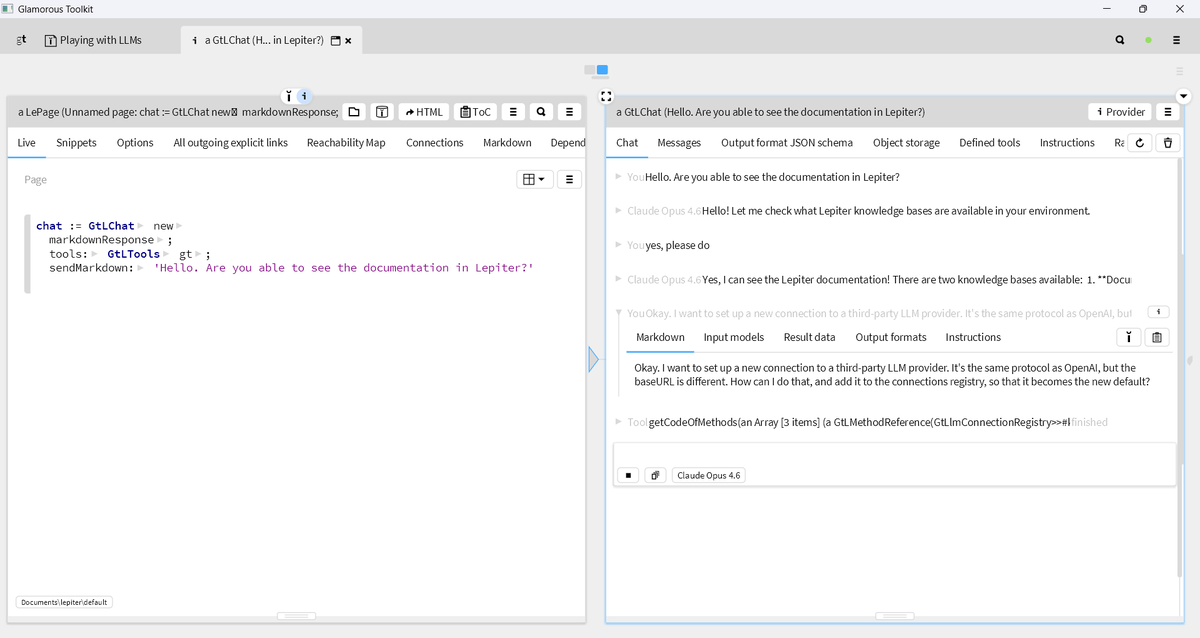
Task: Open the LePage header hamburger menu
Action: point(569,112)
